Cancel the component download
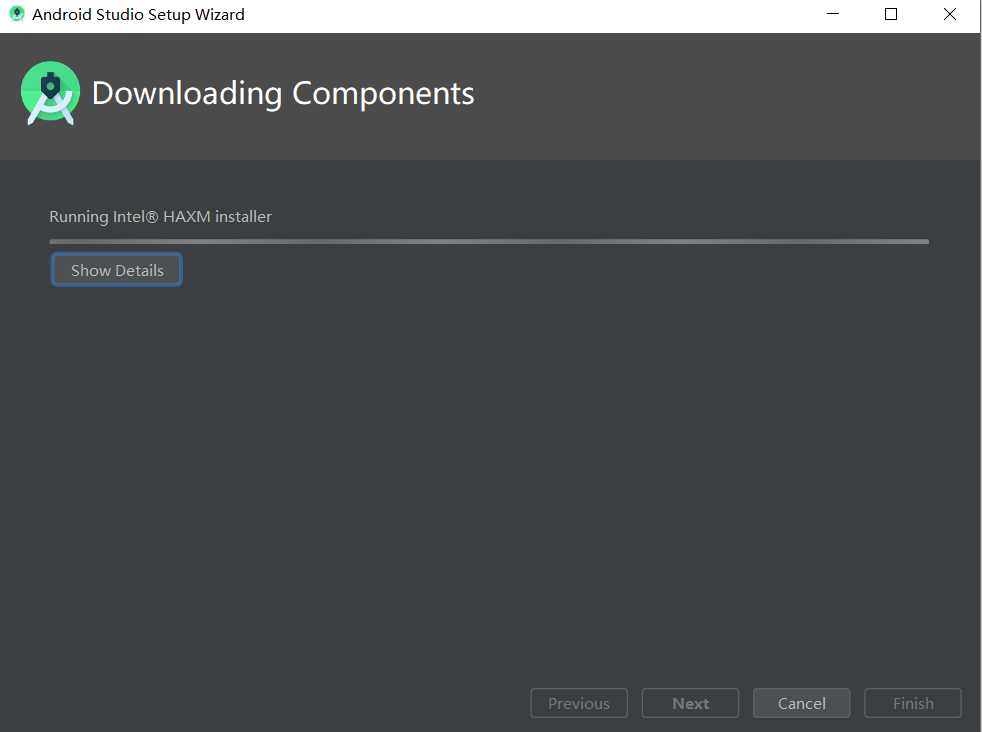This screenshot has height=732, width=982. (802, 703)
